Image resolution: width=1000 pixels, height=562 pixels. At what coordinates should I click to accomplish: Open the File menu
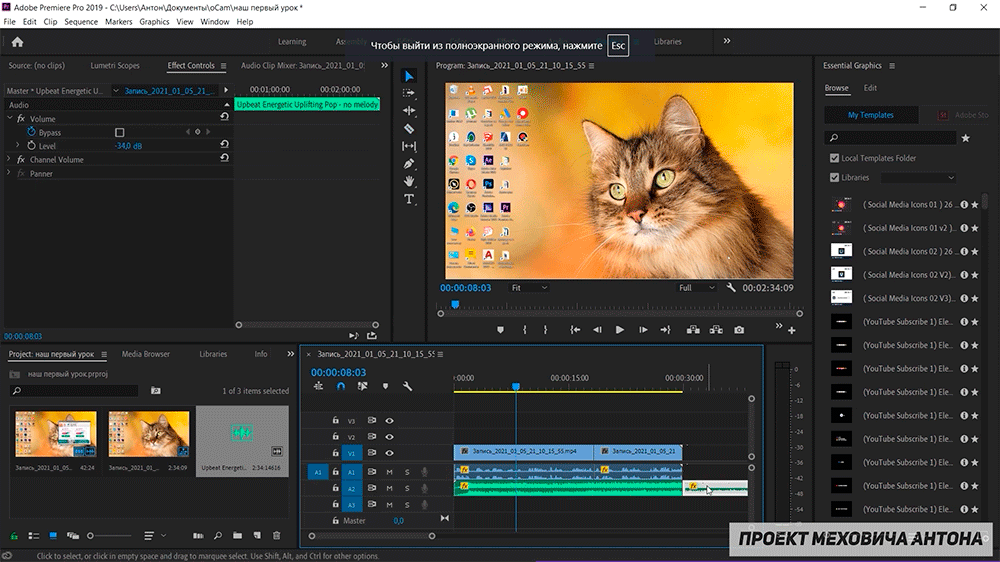[x=10, y=22]
